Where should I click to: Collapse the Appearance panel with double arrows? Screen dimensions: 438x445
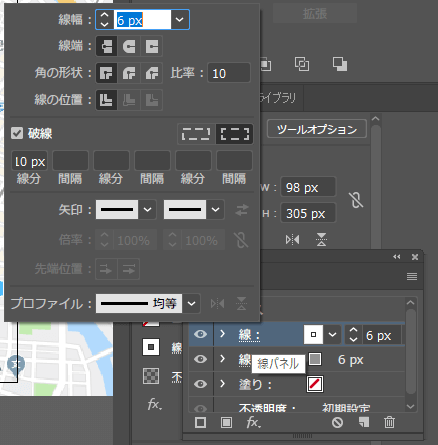397,257
